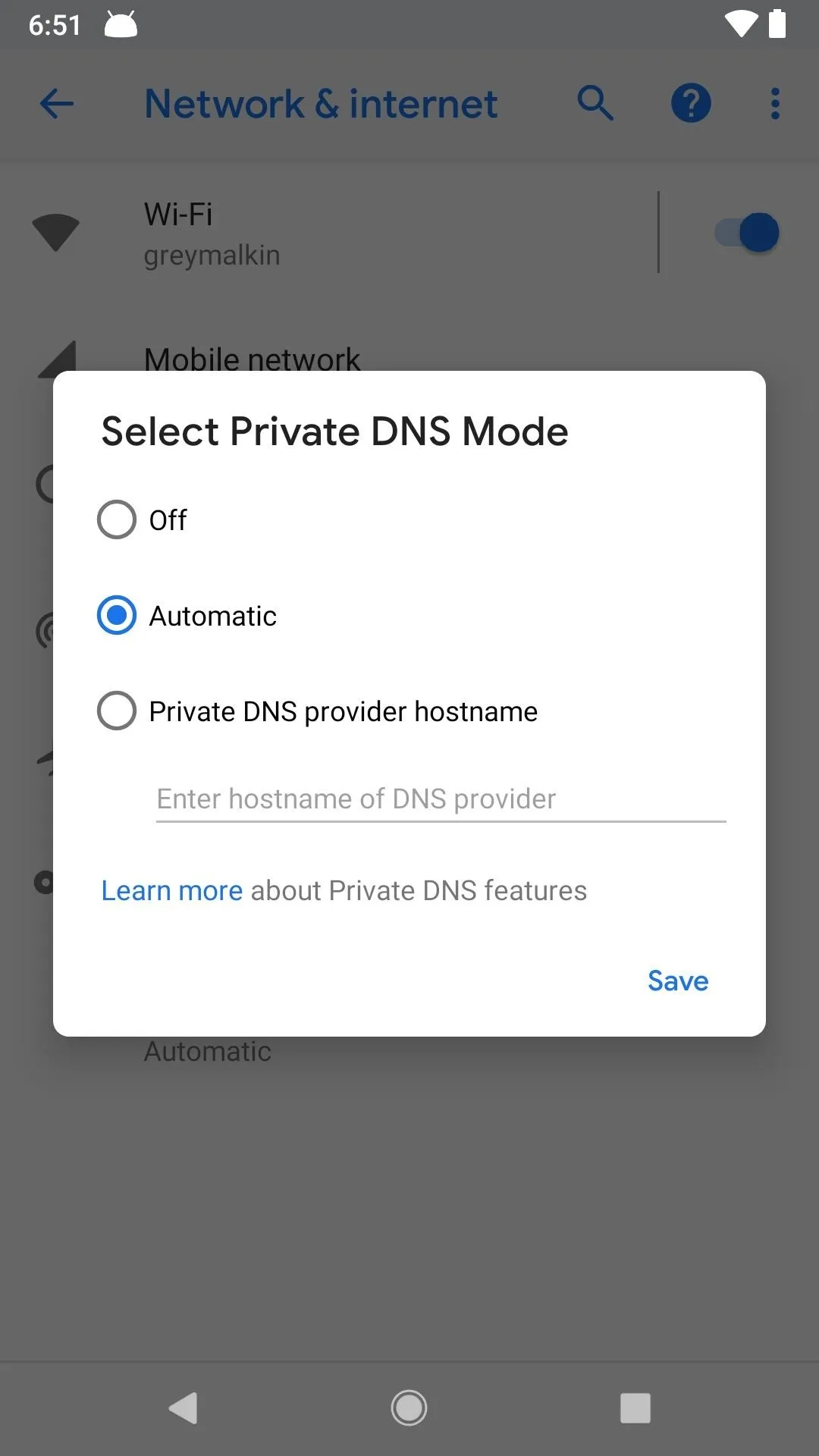Tap the Android home navigation button
Viewport: 819px width, 1456px height.
[409, 1408]
